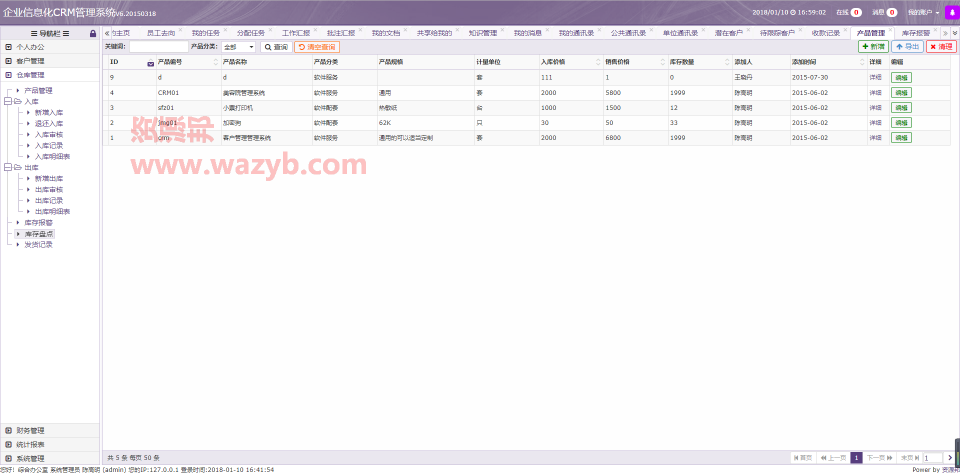
Task: Click 编辑 button for product CRM01
Action: tap(901, 92)
